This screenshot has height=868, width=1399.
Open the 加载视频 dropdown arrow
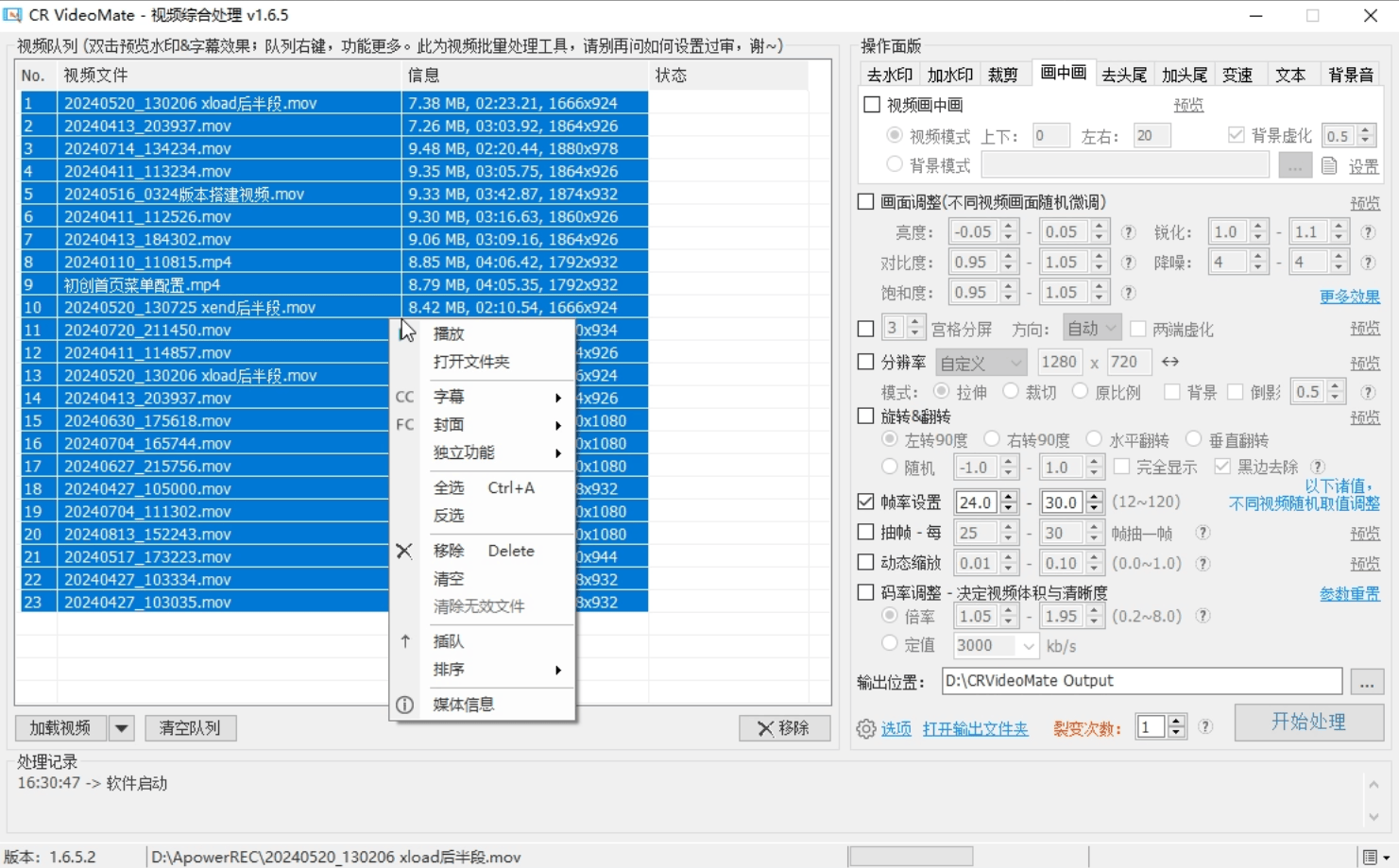click(x=121, y=728)
